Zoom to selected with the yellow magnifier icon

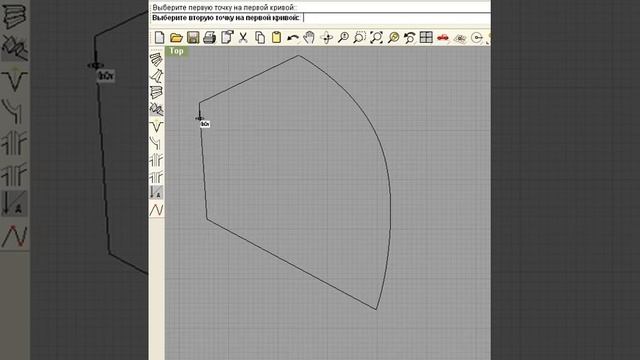[x=393, y=38]
